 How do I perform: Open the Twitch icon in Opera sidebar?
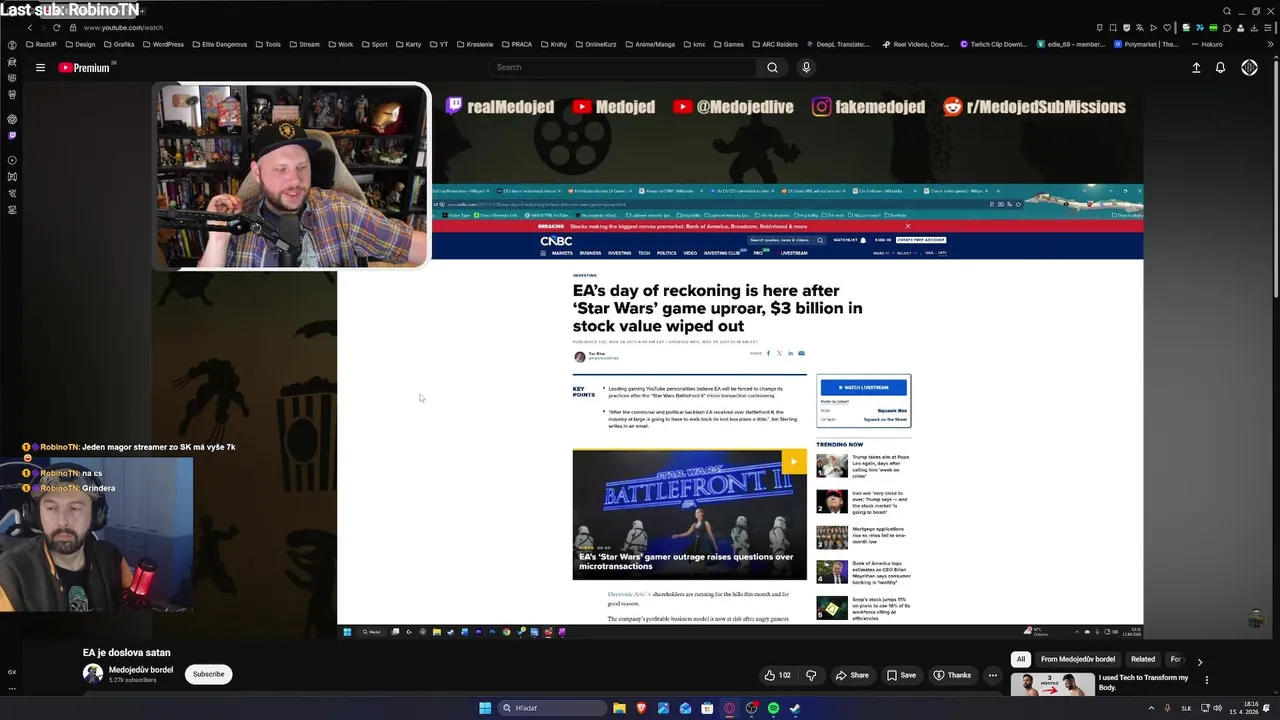click(x=12, y=135)
